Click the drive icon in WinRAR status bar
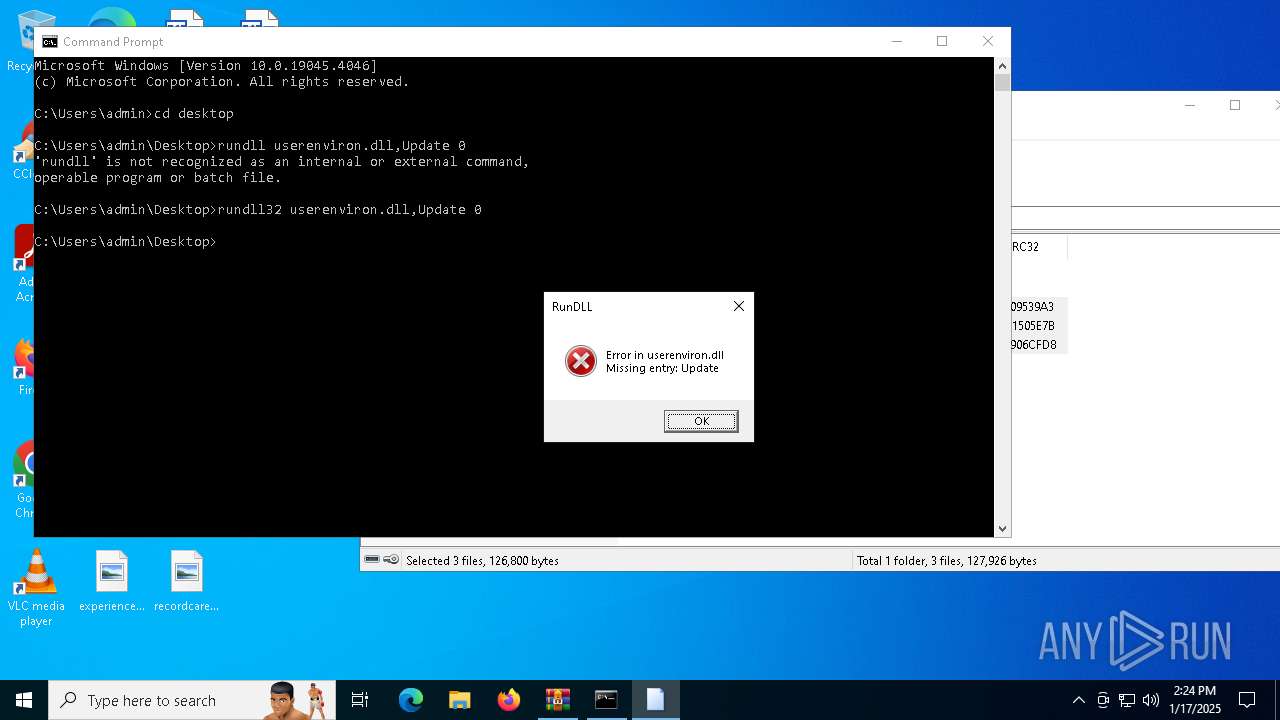Image resolution: width=1280 pixels, height=720 pixels. [372, 560]
